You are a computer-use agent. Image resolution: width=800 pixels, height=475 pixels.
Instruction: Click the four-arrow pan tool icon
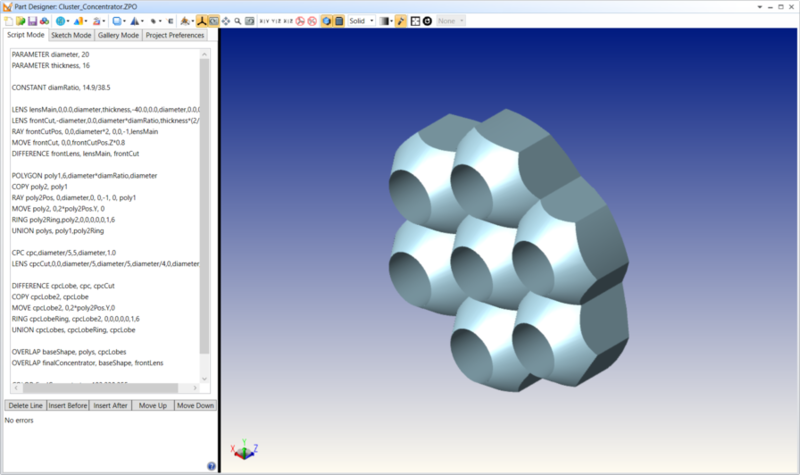click(224, 20)
